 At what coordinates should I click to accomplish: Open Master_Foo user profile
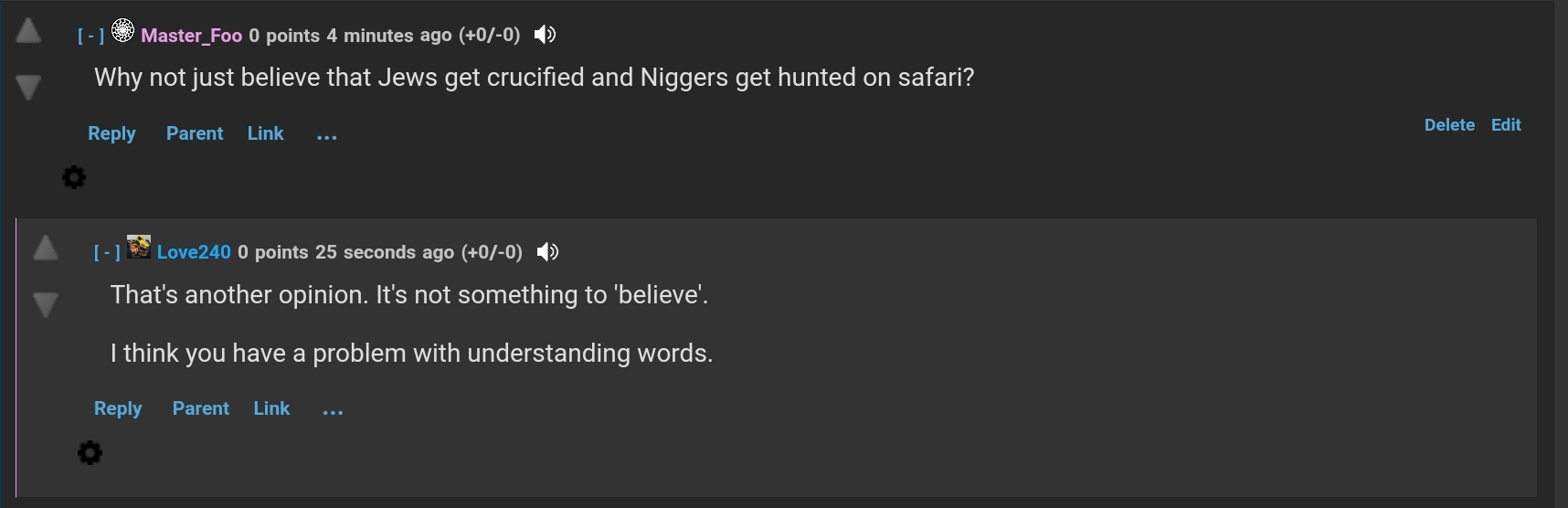(191, 36)
